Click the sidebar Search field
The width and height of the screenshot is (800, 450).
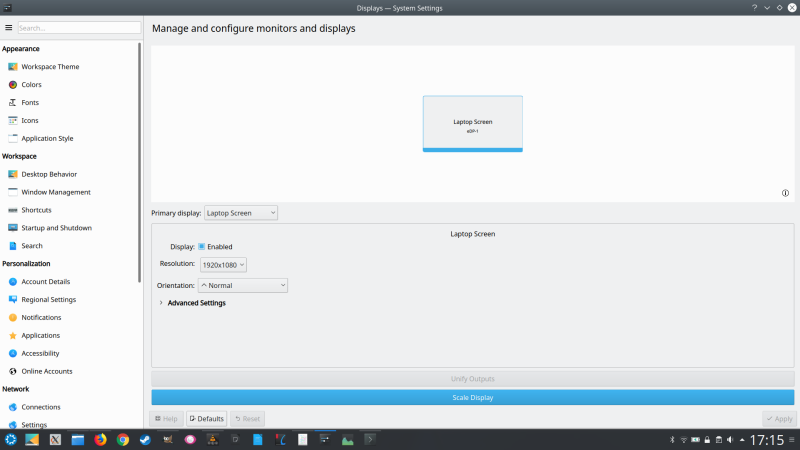click(x=78, y=28)
